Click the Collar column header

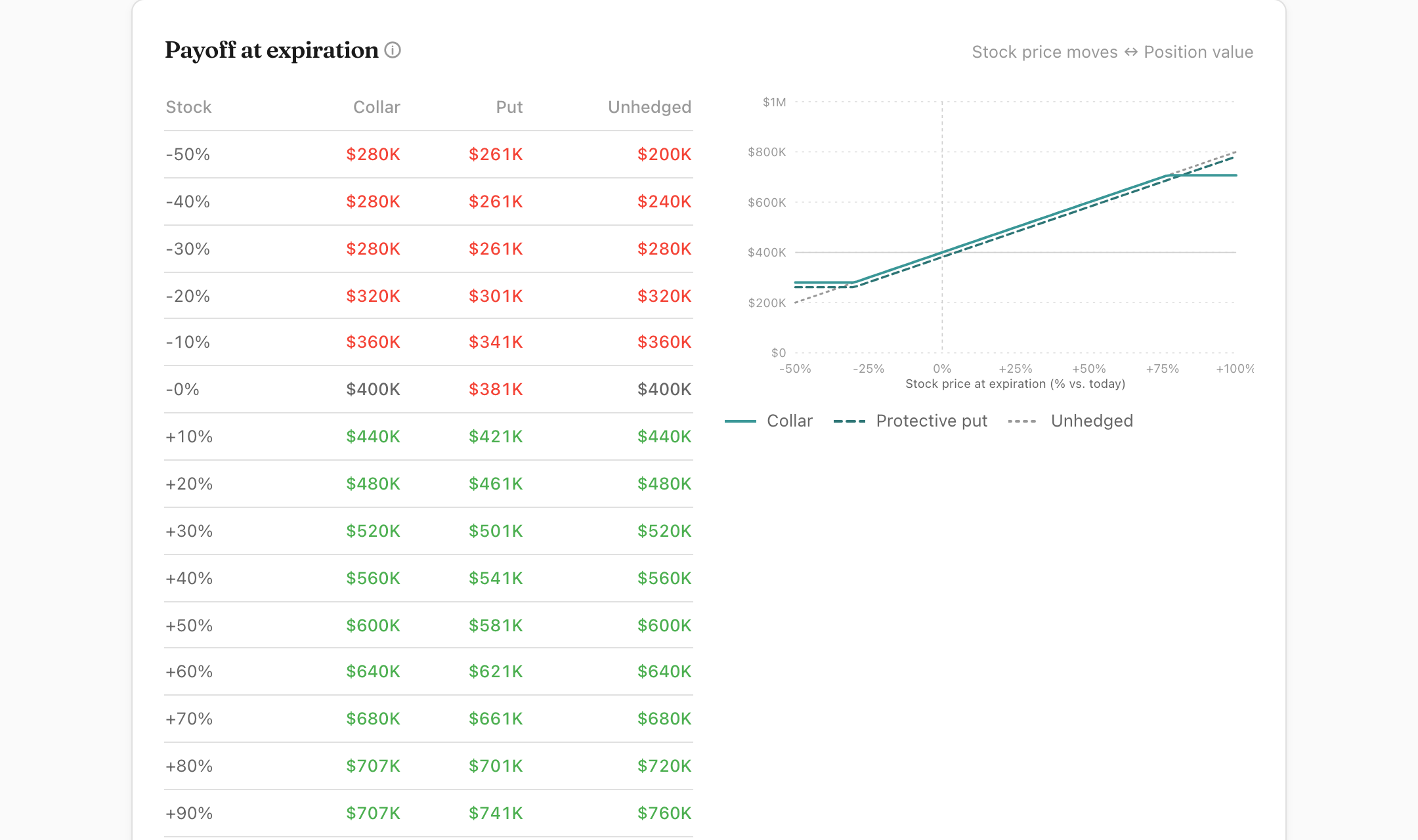coord(377,107)
